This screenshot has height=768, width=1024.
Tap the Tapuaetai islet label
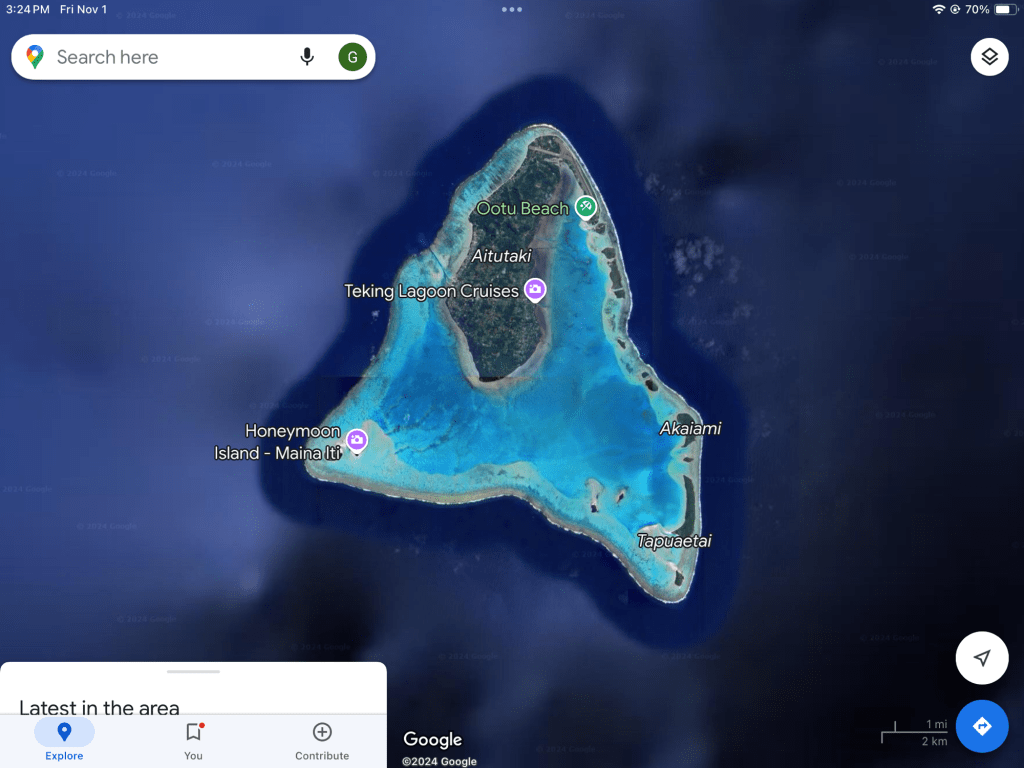[x=674, y=541]
